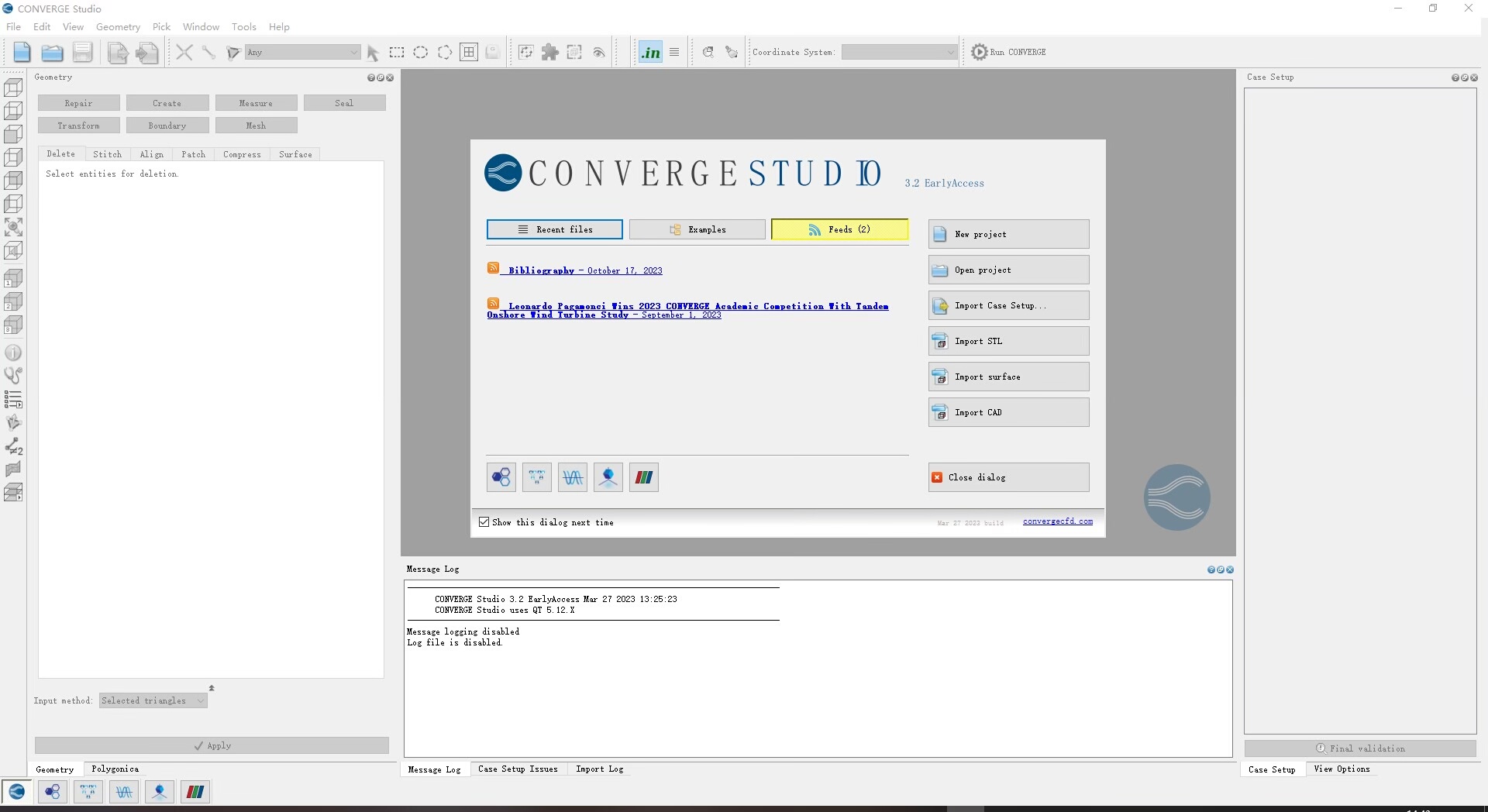Toggle the ≠2 normals icon in sidebar
1488x812 pixels.
click(x=13, y=447)
